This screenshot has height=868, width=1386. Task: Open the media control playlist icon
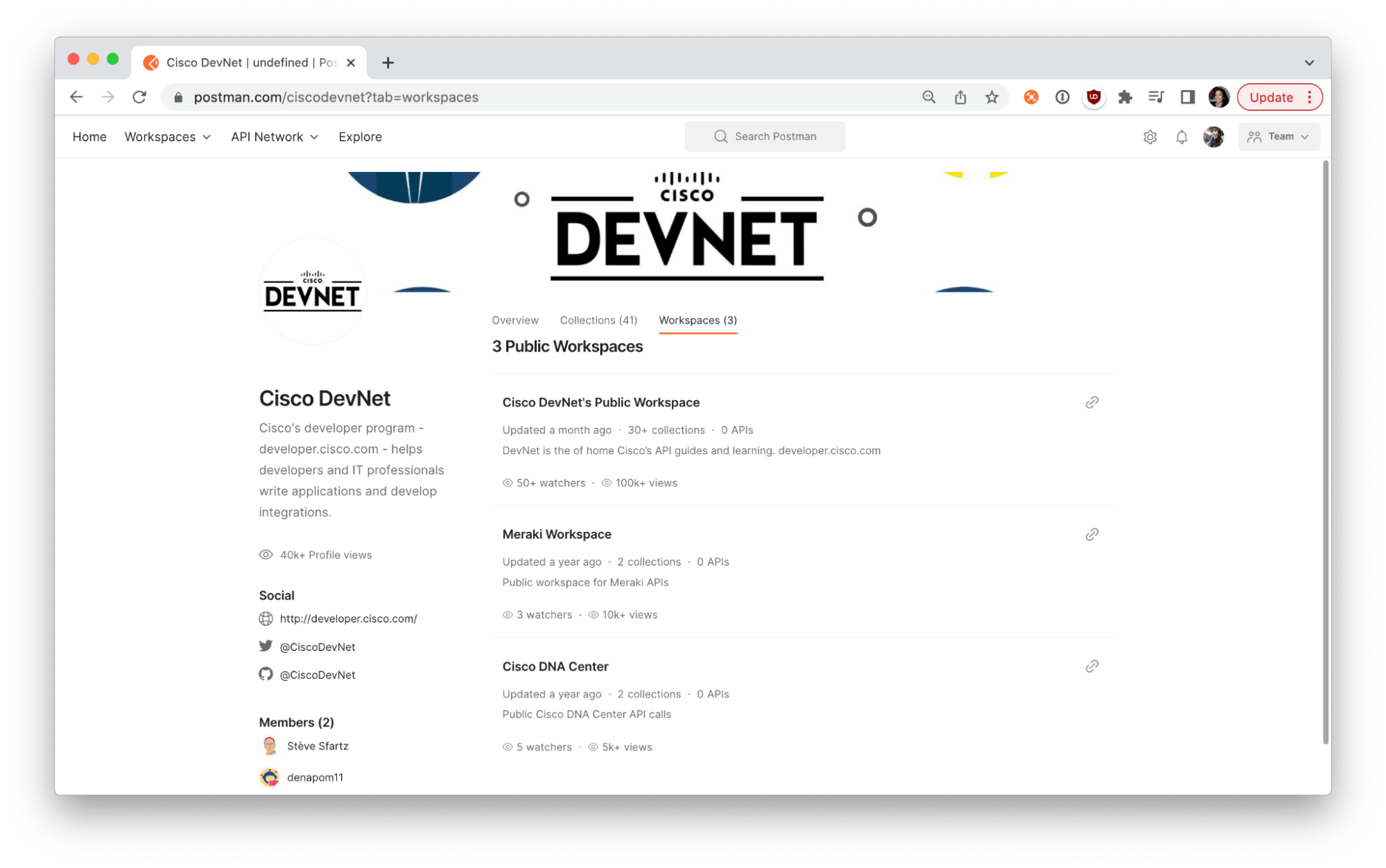pyautogui.click(x=1156, y=97)
